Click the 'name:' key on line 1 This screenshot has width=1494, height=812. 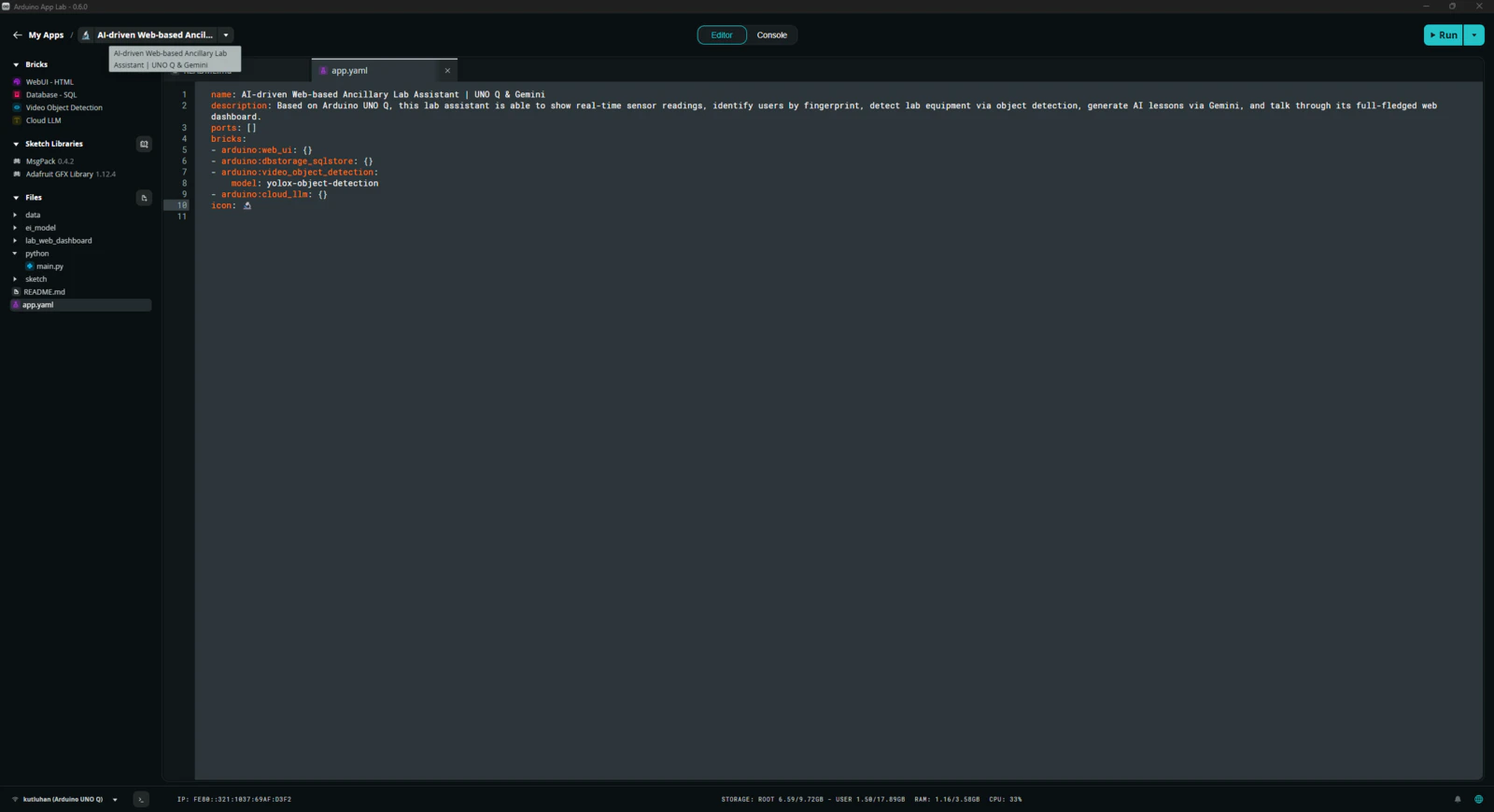click(223, 95)
